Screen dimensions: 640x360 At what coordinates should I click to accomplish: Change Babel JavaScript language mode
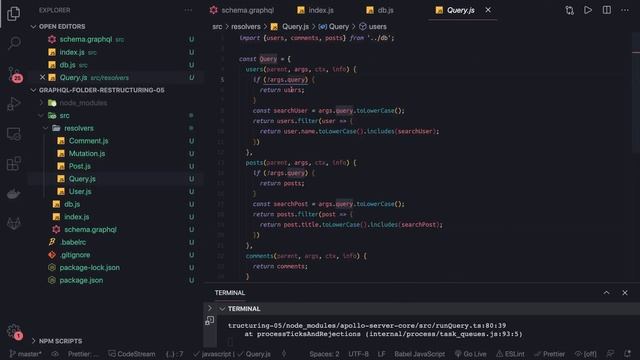(419, 354)
